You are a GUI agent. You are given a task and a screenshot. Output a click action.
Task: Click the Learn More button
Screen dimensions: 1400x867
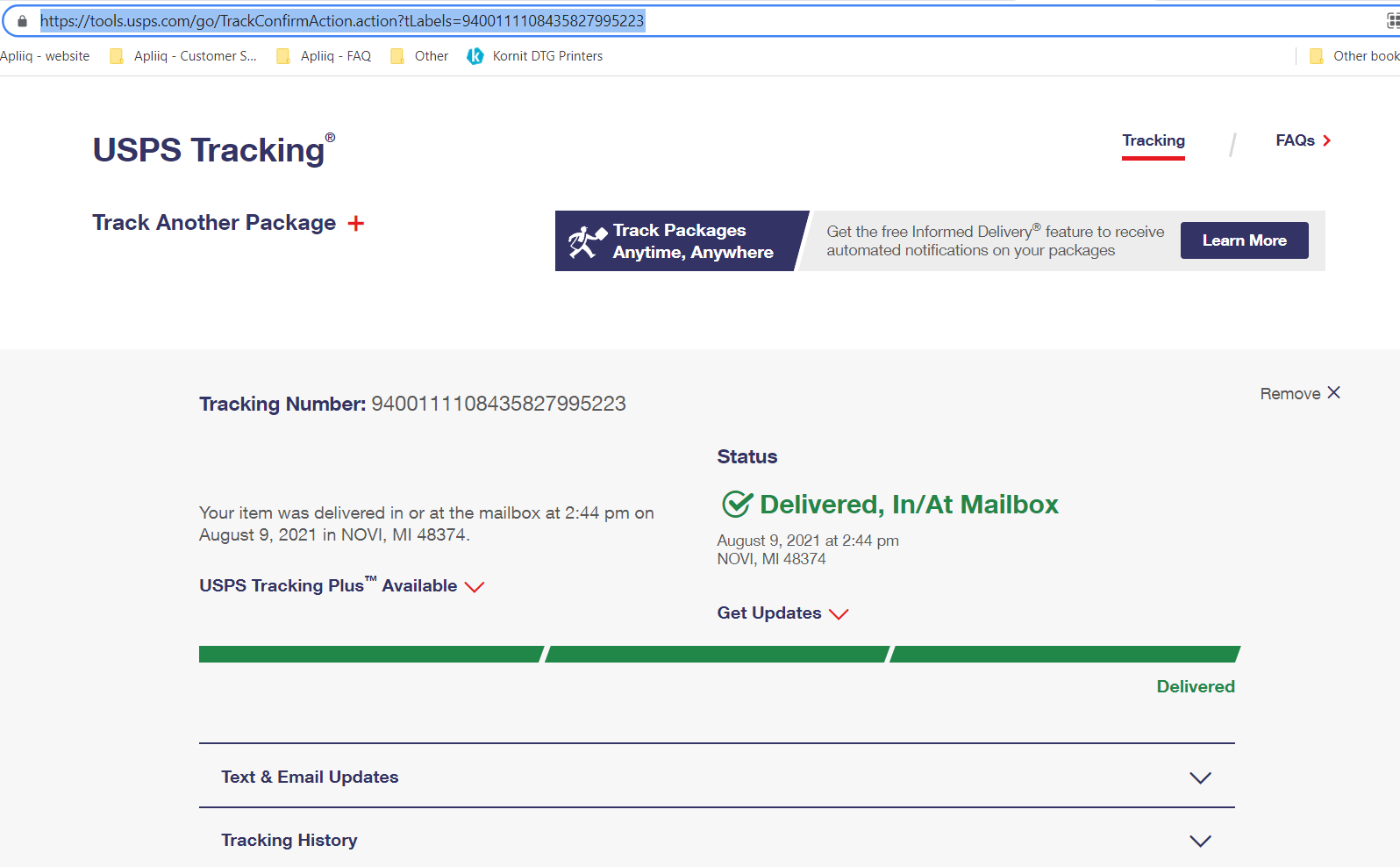[1244, 240]
